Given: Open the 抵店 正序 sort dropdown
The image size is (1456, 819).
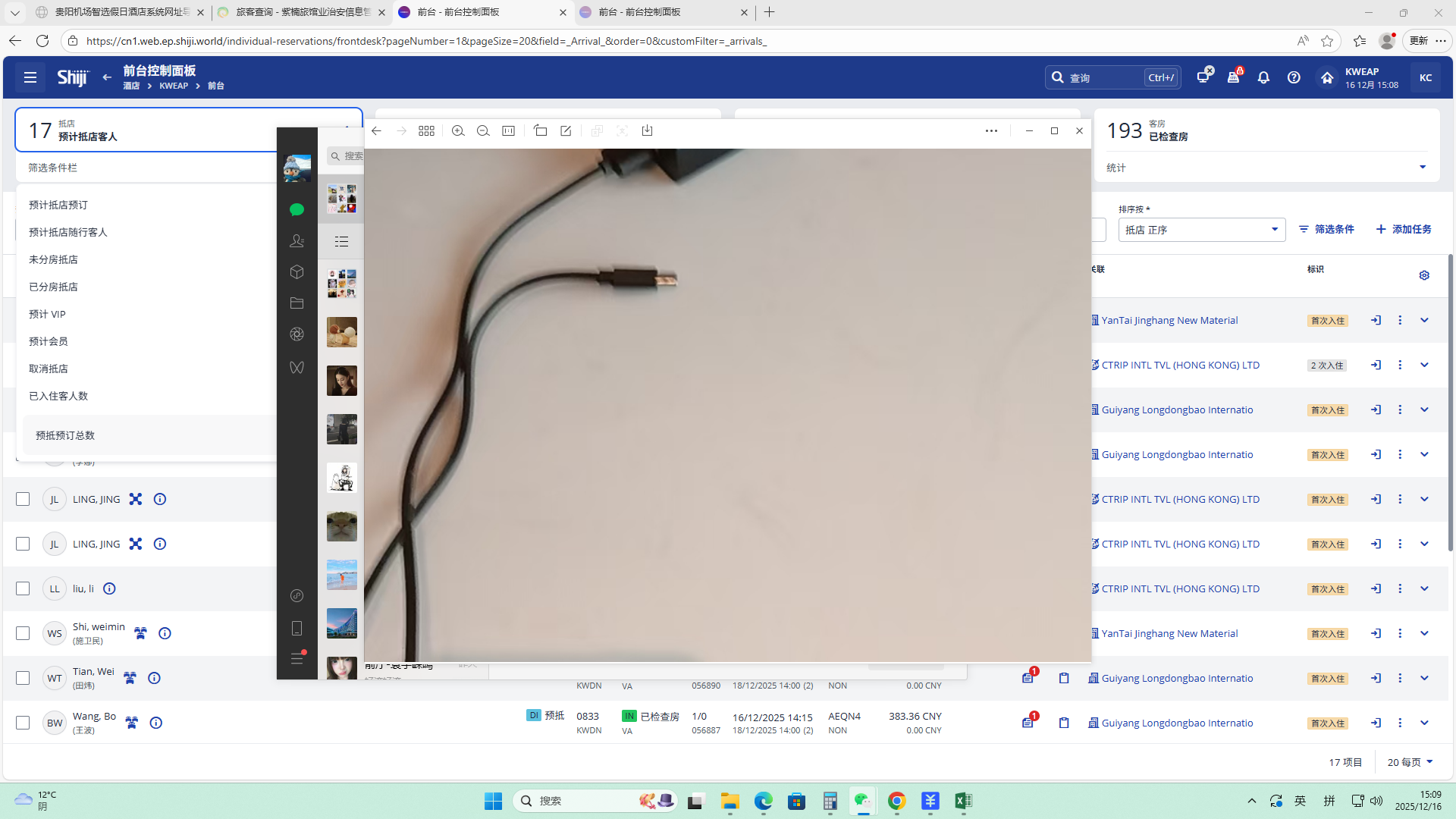Looking at the screenshot, I should [1201, 230].
